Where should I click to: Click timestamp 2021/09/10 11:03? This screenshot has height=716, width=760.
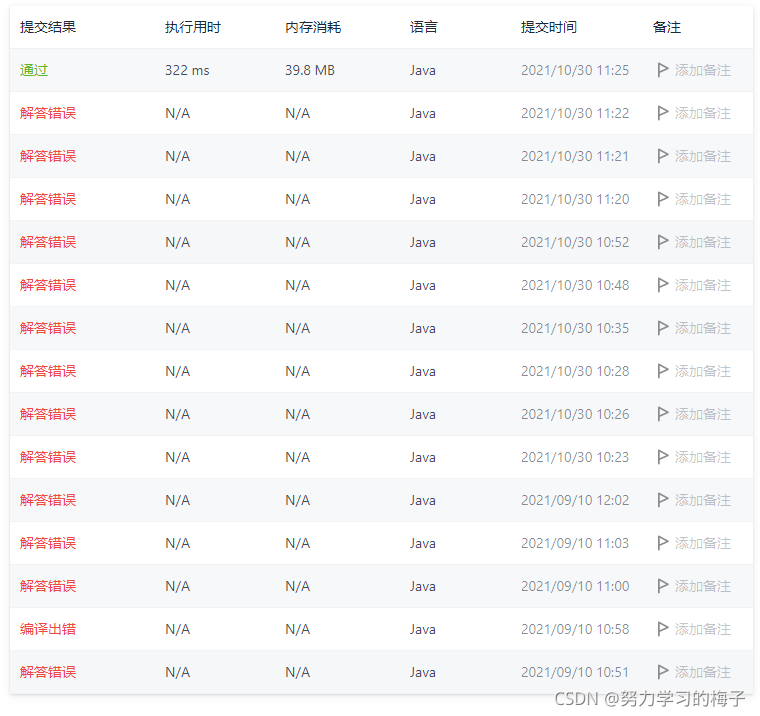[575, 543]
